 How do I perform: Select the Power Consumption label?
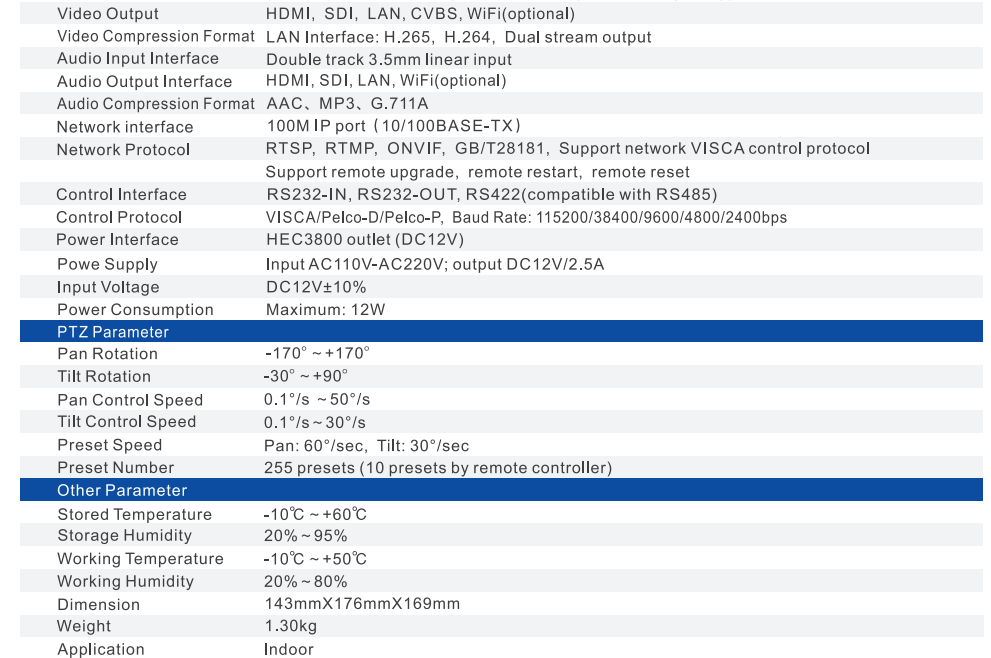tap(135, 310)
